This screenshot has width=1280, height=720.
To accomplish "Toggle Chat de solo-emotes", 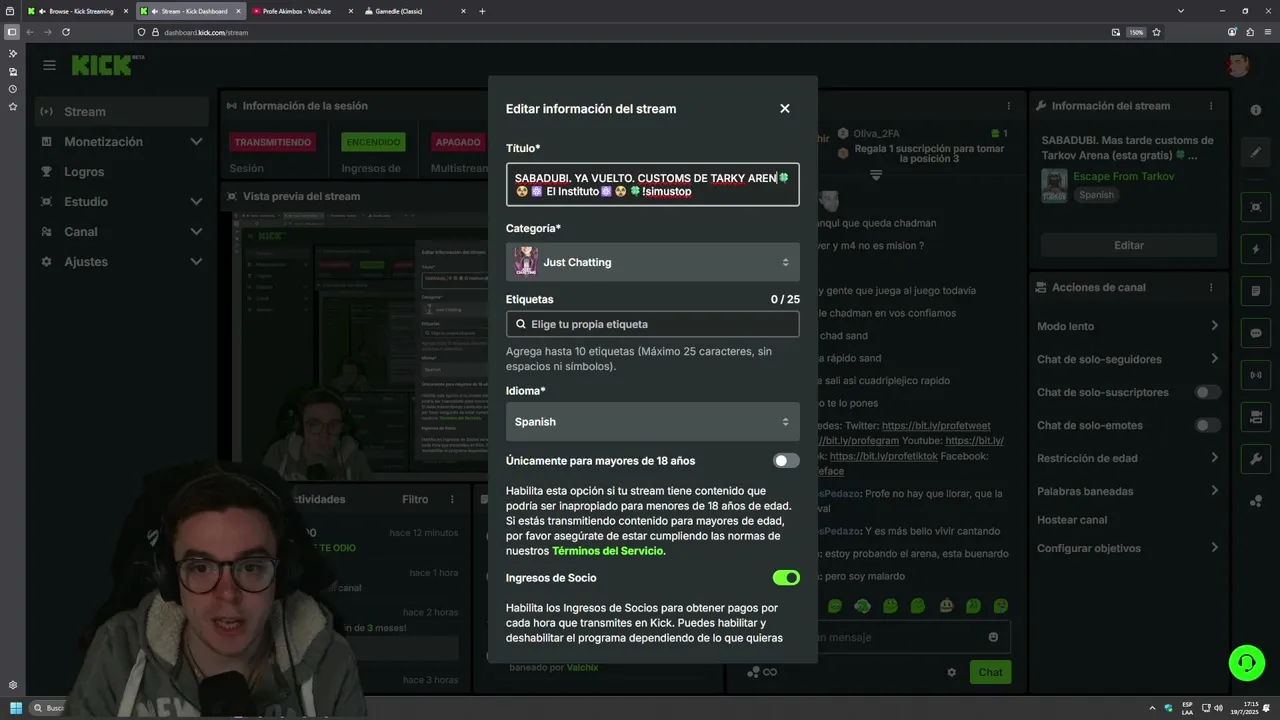I will pos(1208,425).
